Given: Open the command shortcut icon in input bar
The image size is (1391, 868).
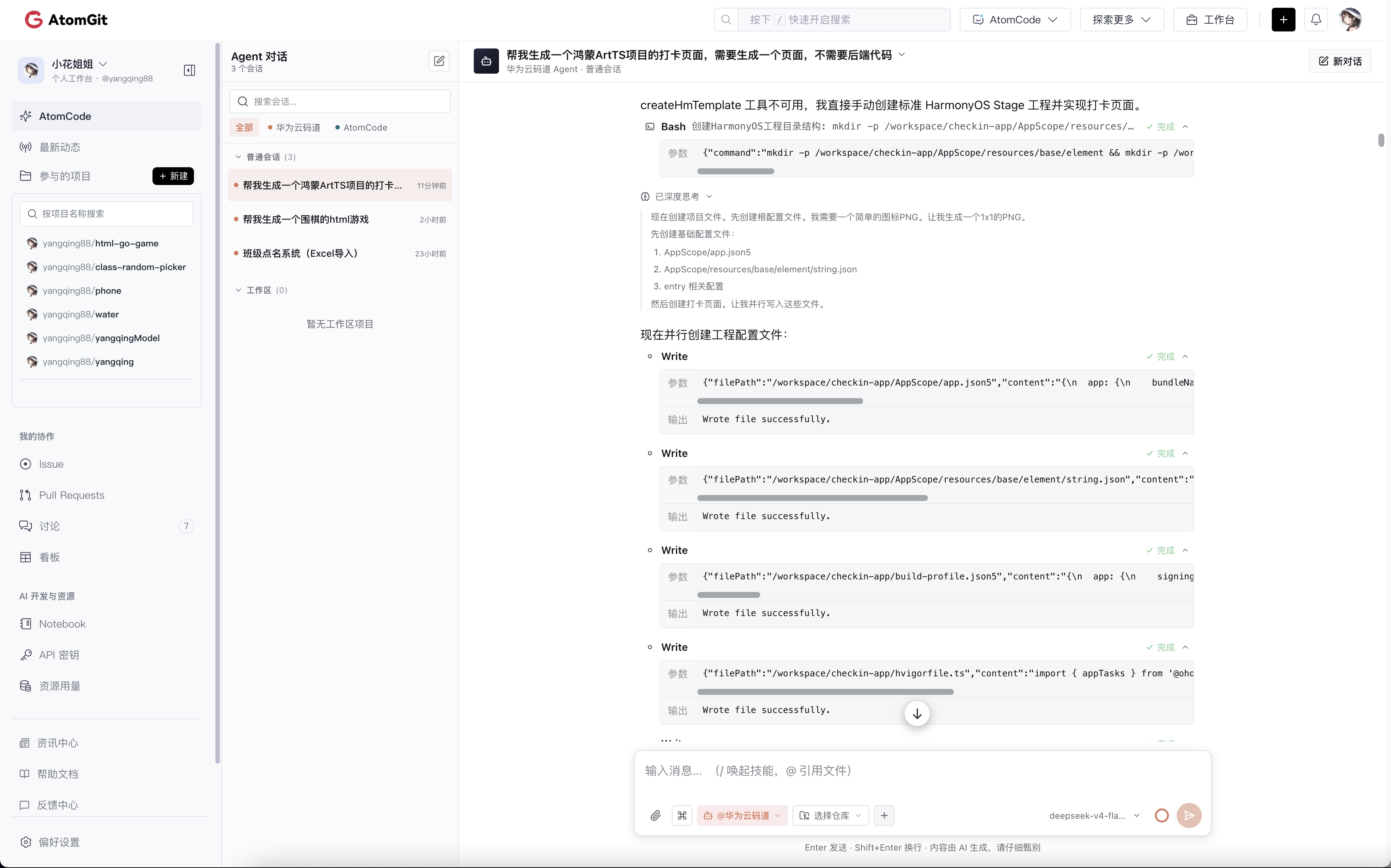Looking at the screenshot, I should 682,815.
